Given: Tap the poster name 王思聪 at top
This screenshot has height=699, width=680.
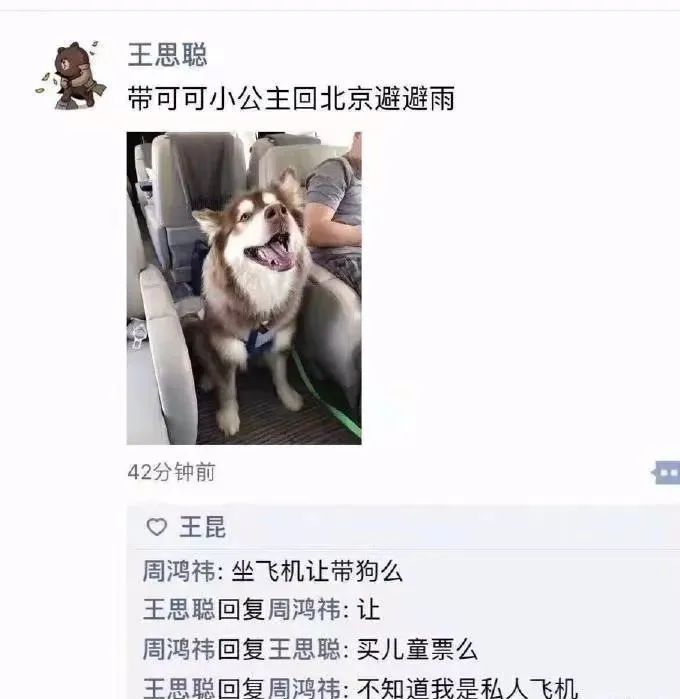Looking at the screenshot, I should pyautogui.click(x=168, y=55).
